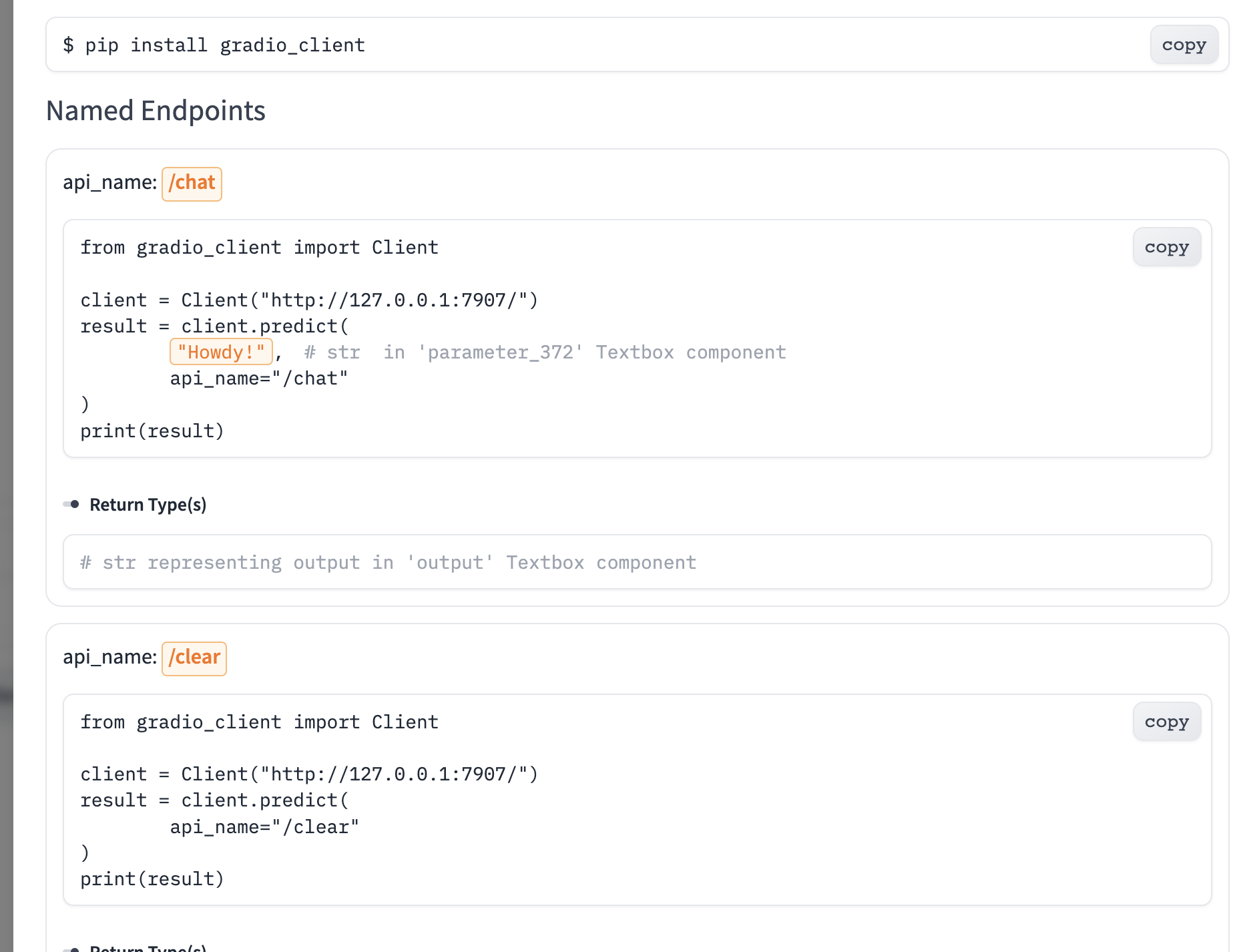The width and height of the screenshot is (1239, 952).
Task: Click the comment hash beside parameter_372 note
Action: click(x=309, y=352)
